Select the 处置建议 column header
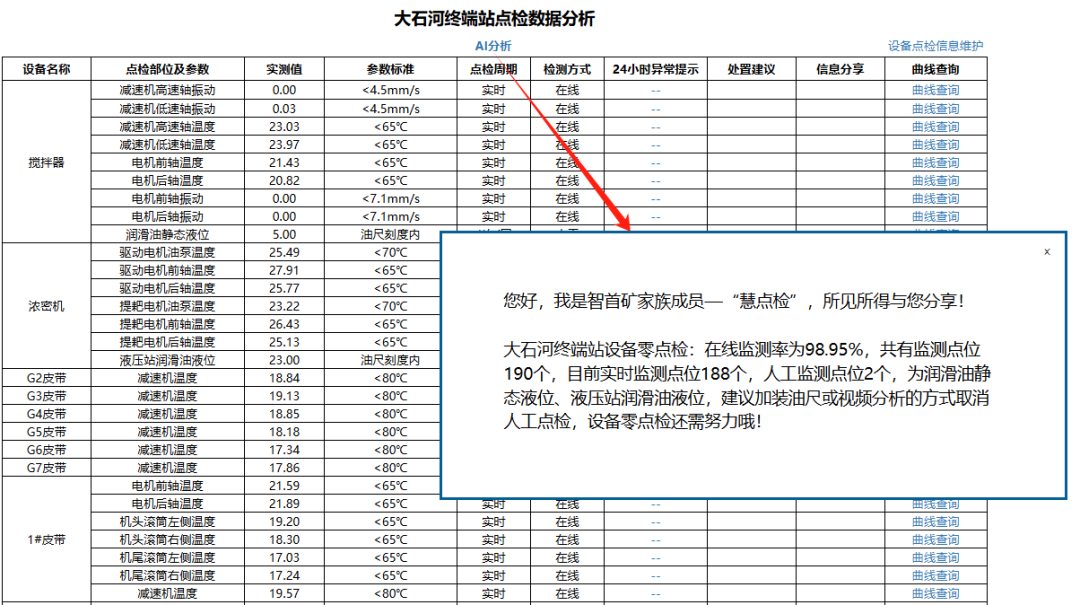The height and width of the screenshot is (605, 1080). (751, 70)
